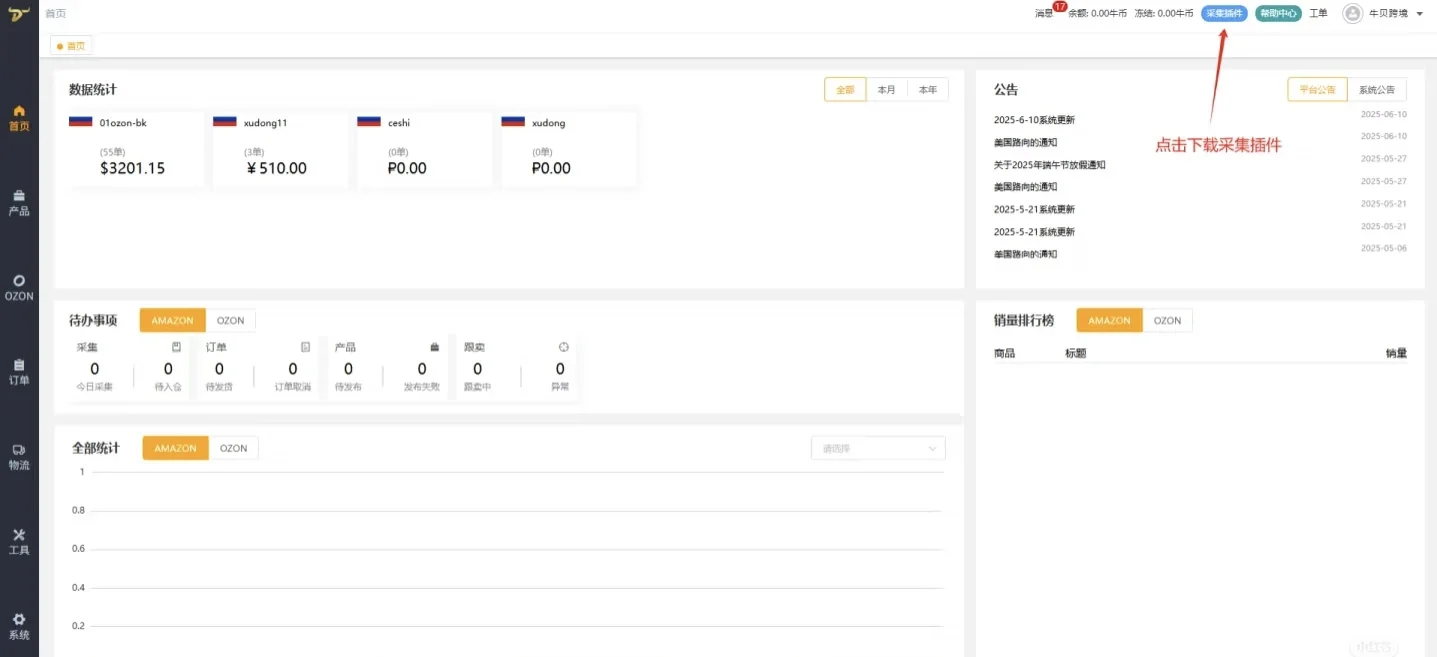
Task: Click the 首页 page tab under header
Action: [70, 45]
